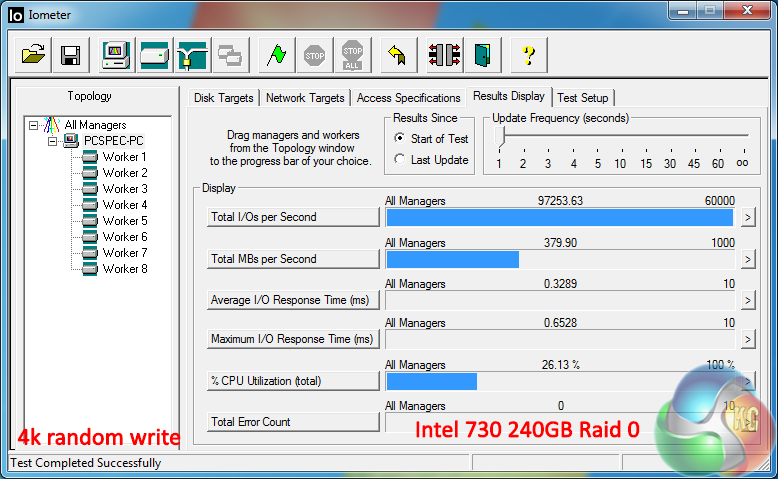Viewport: 778px width, 479px height.
Task: Start a new network worker
Action: [193, 55]
